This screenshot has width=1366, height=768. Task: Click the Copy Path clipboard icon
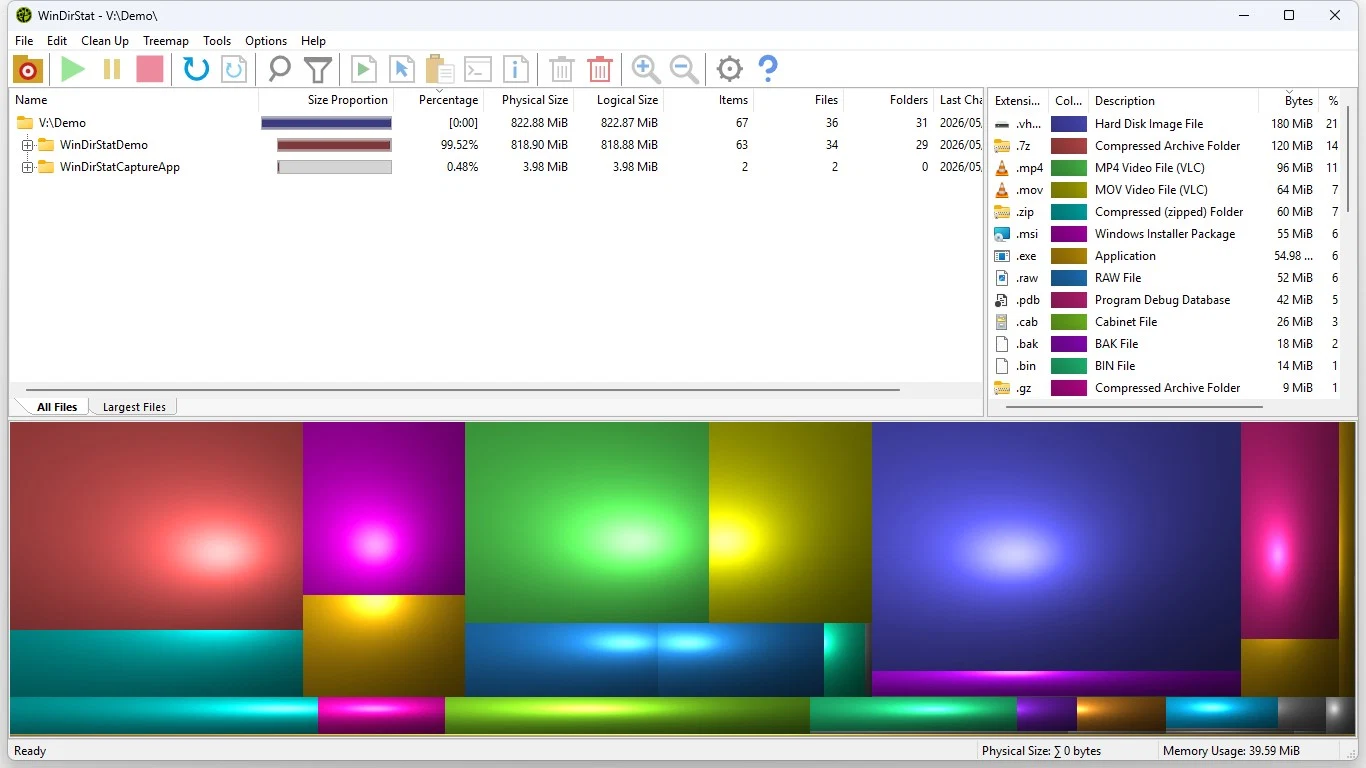click(x=439, y=69)
